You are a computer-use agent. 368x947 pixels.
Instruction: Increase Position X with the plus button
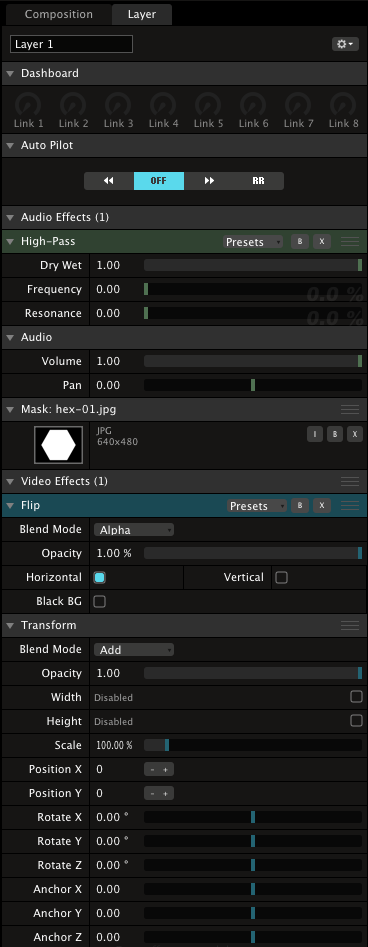coord(166,769)
